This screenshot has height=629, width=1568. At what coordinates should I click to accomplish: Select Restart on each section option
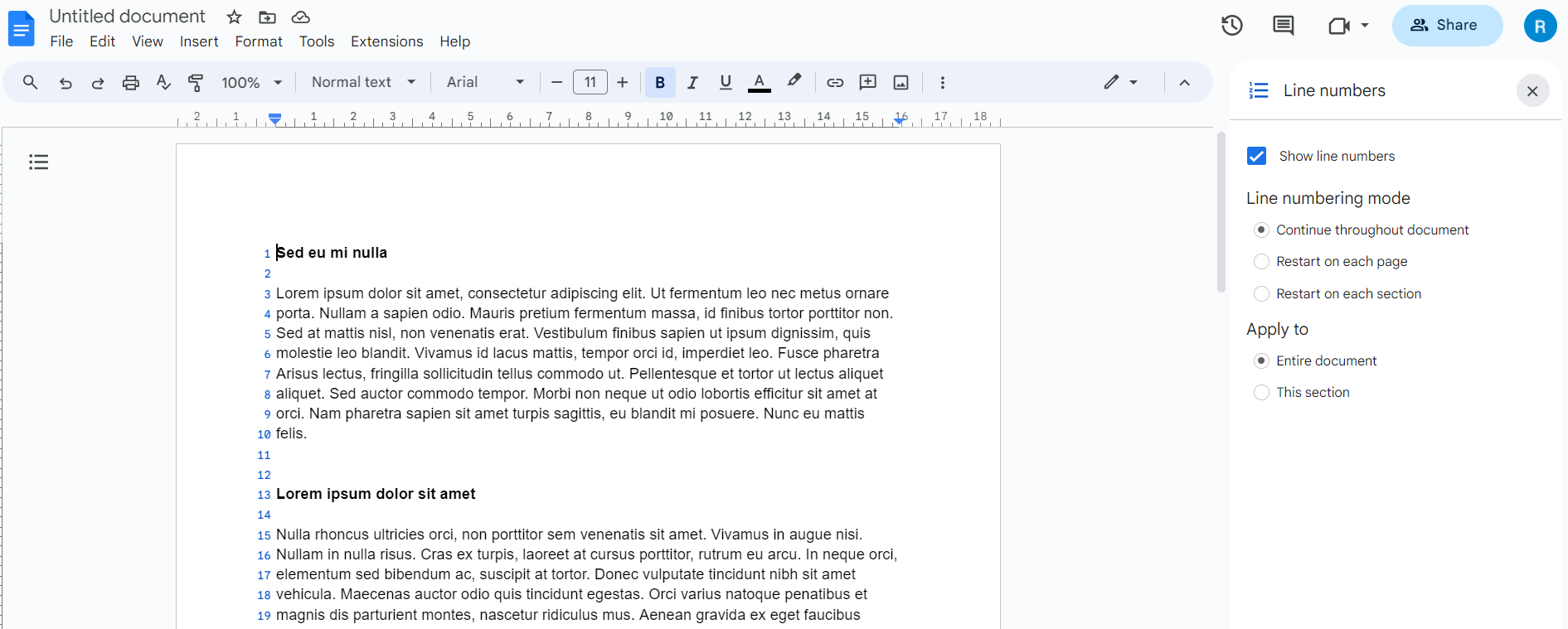1262,293
